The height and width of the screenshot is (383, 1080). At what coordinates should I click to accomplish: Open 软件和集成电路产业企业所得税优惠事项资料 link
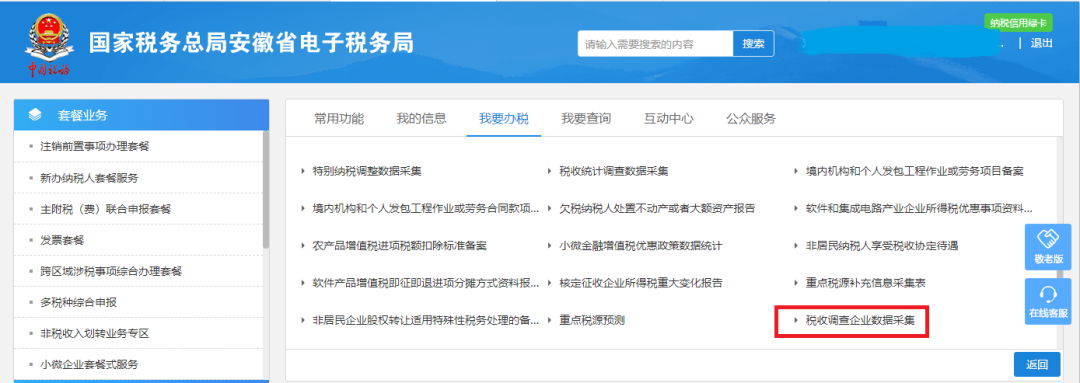click(920, 208)
